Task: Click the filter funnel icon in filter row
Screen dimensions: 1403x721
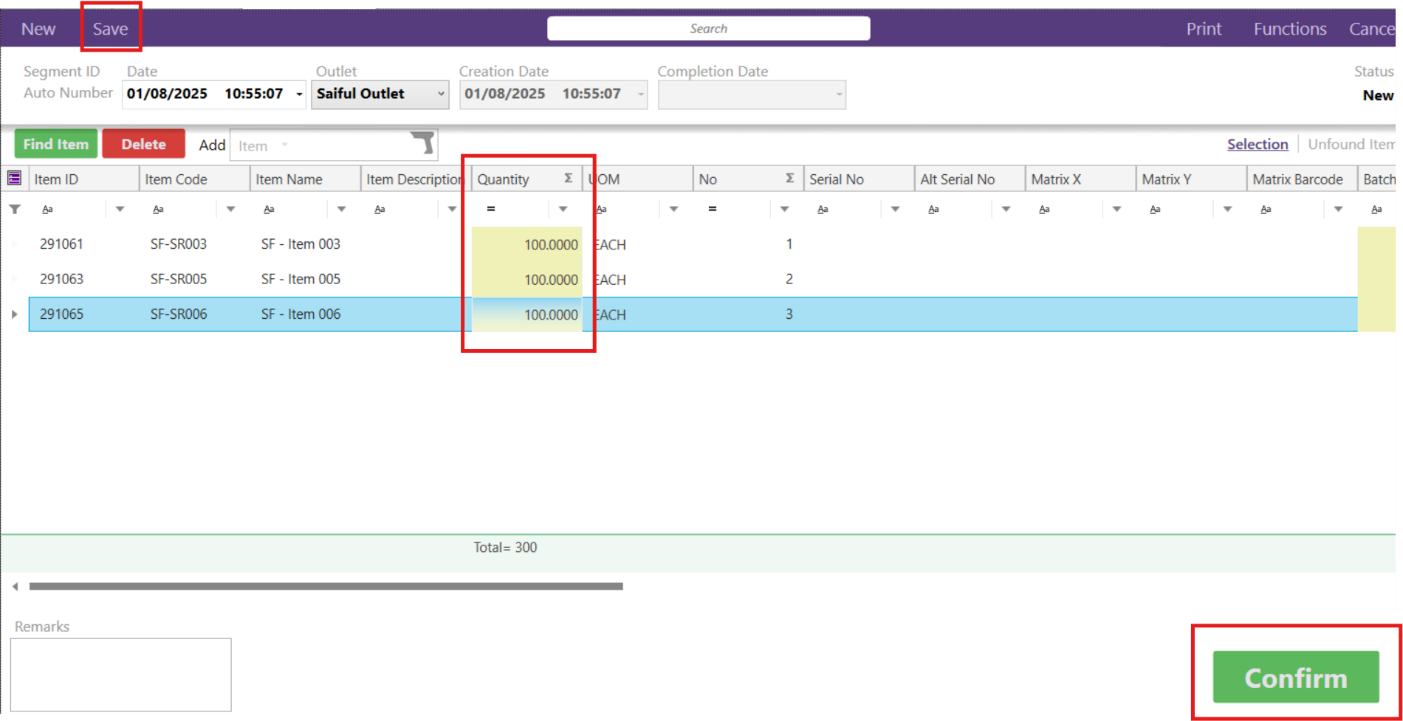Action: pyautogui.click(x=14, y=208)
